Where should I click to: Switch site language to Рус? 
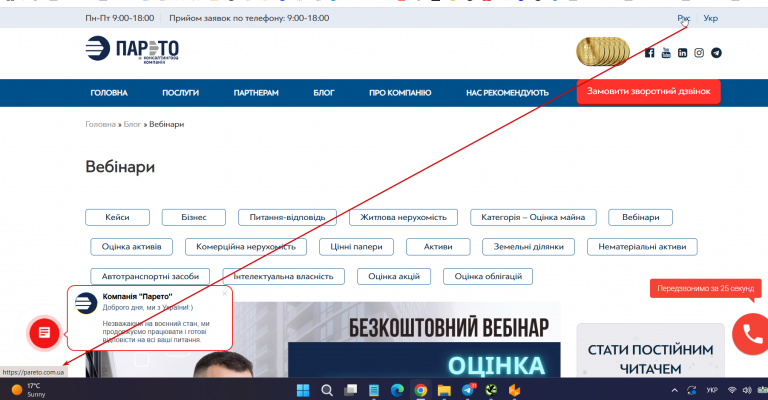click(x=684, y=18)
